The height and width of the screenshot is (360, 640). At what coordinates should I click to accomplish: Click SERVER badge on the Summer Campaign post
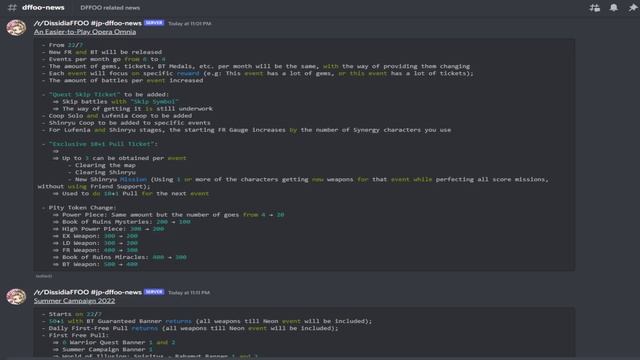[154, 292]
